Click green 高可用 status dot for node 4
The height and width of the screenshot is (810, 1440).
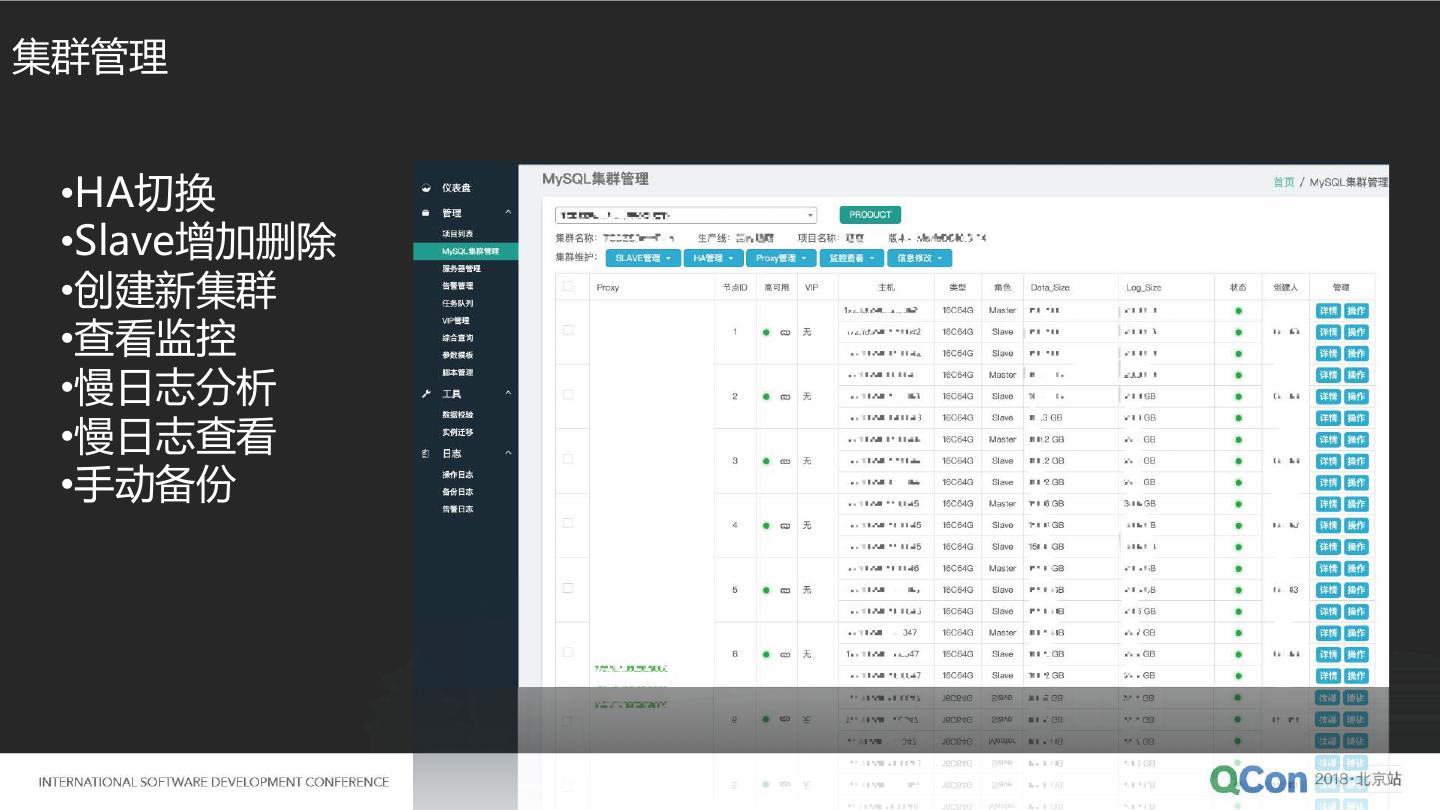point(766,526)
